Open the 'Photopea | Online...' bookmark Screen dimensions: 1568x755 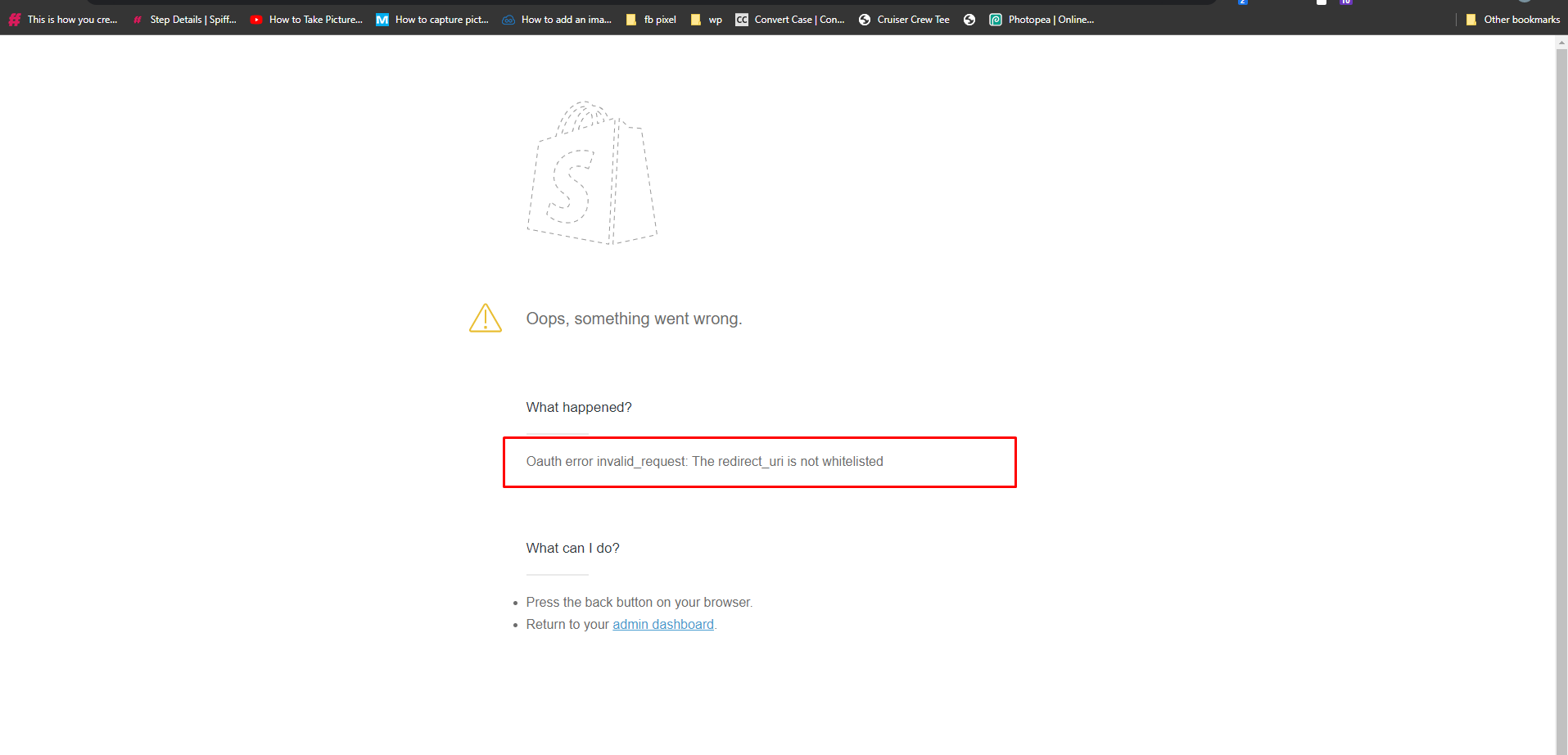click(x=1042, y=20)
